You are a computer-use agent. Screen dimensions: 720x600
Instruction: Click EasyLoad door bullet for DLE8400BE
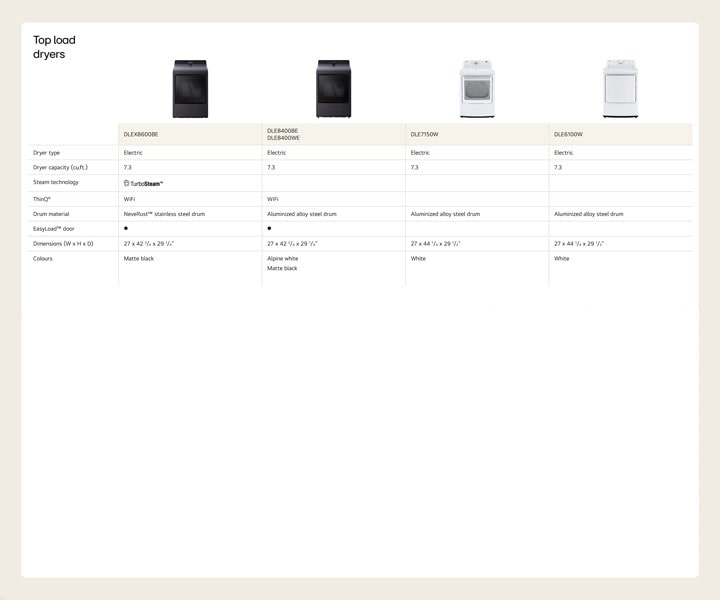(x=269, y=228)
